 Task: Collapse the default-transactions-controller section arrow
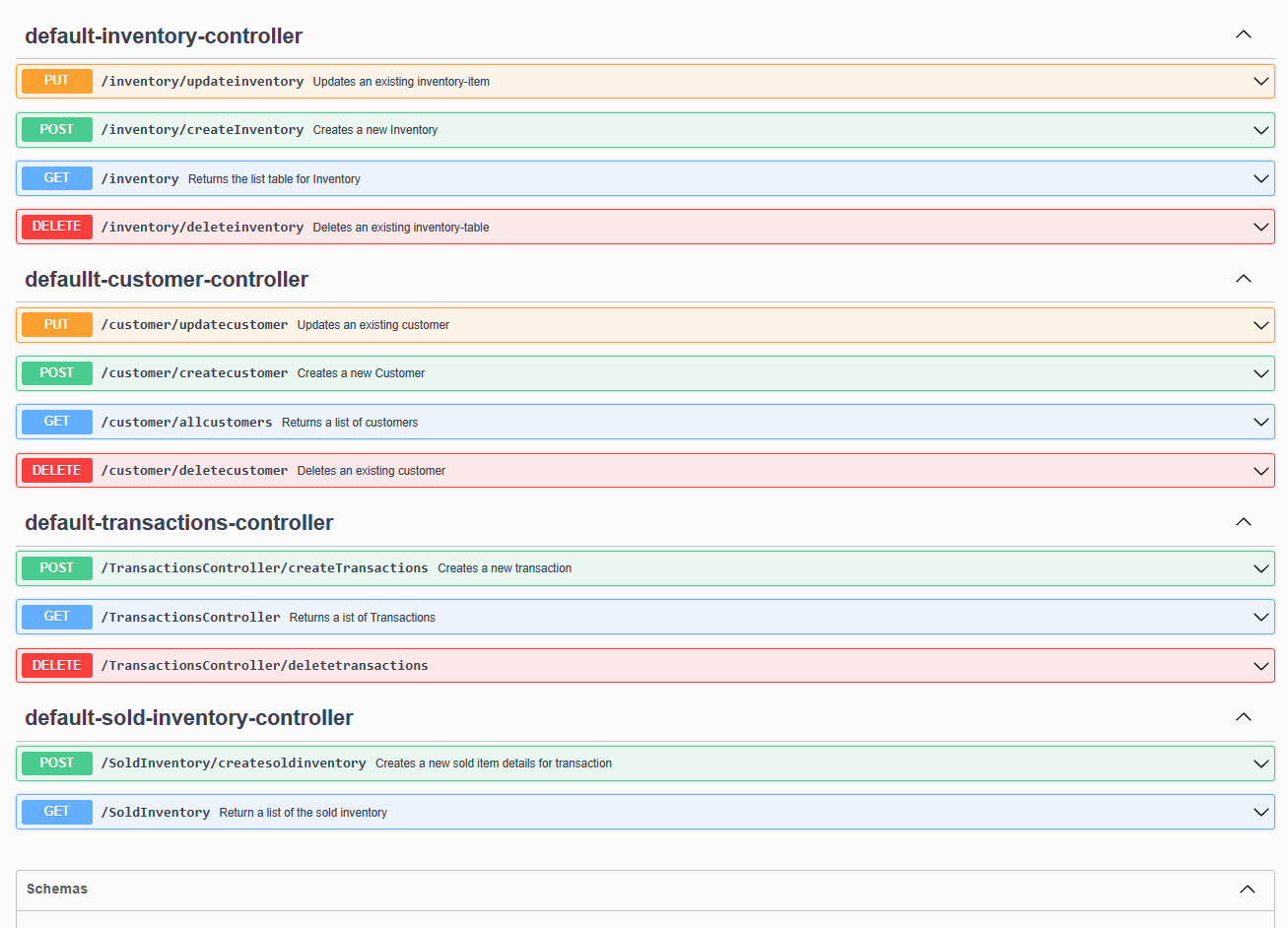[1243, 522]
